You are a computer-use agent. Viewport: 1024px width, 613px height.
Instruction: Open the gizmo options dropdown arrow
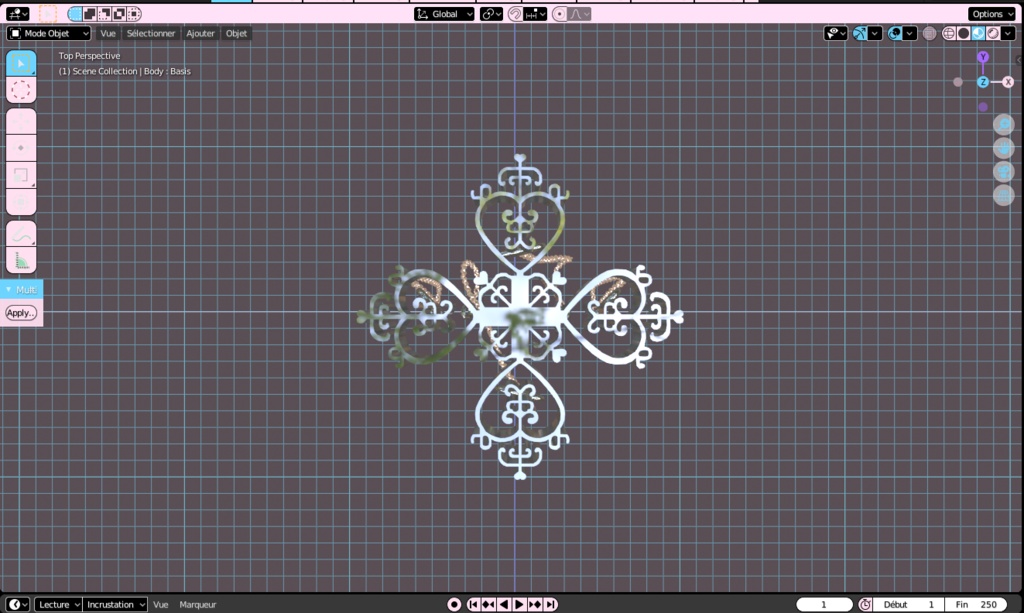pyautogui.click(x=876, y=33)
